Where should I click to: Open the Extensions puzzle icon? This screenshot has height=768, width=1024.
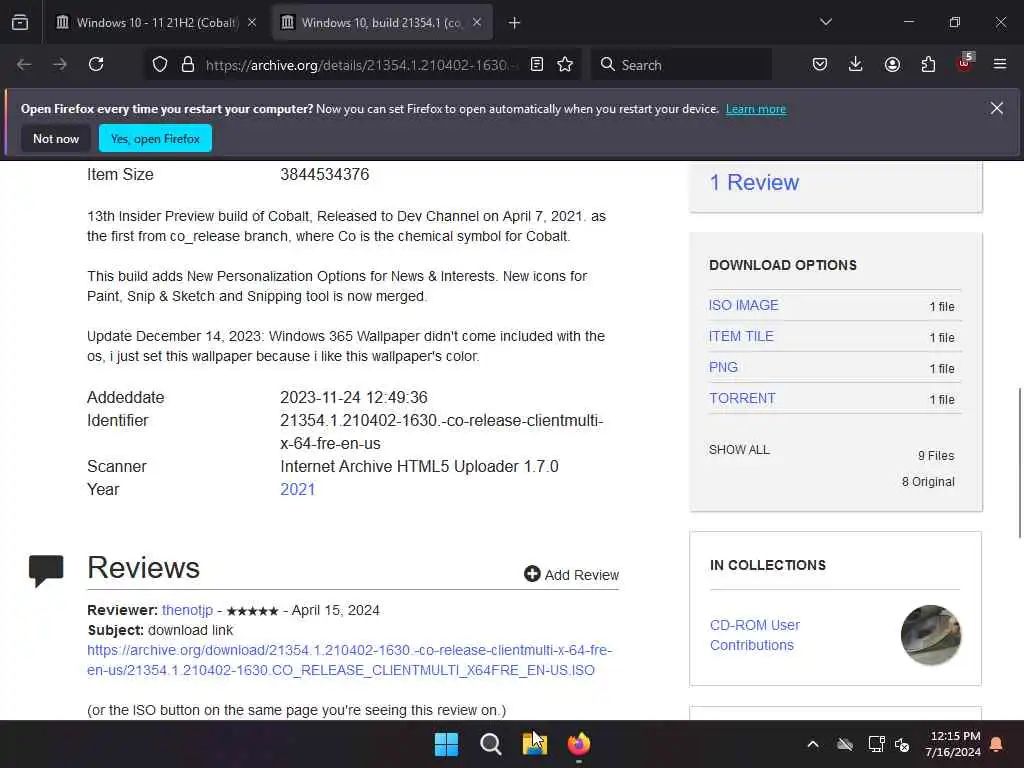tap(928, 65)
